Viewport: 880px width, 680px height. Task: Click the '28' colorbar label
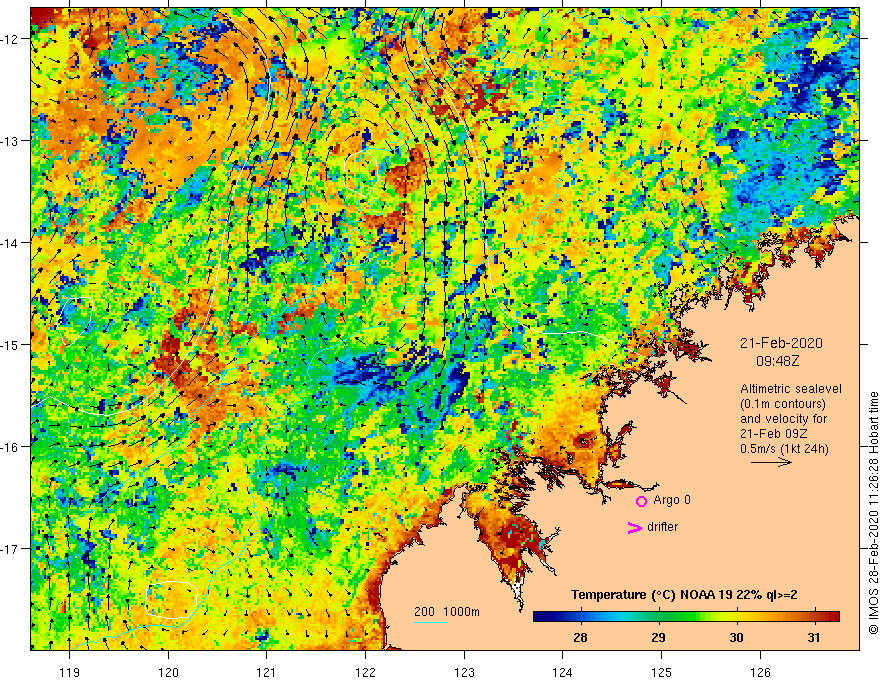click(580, 637)
